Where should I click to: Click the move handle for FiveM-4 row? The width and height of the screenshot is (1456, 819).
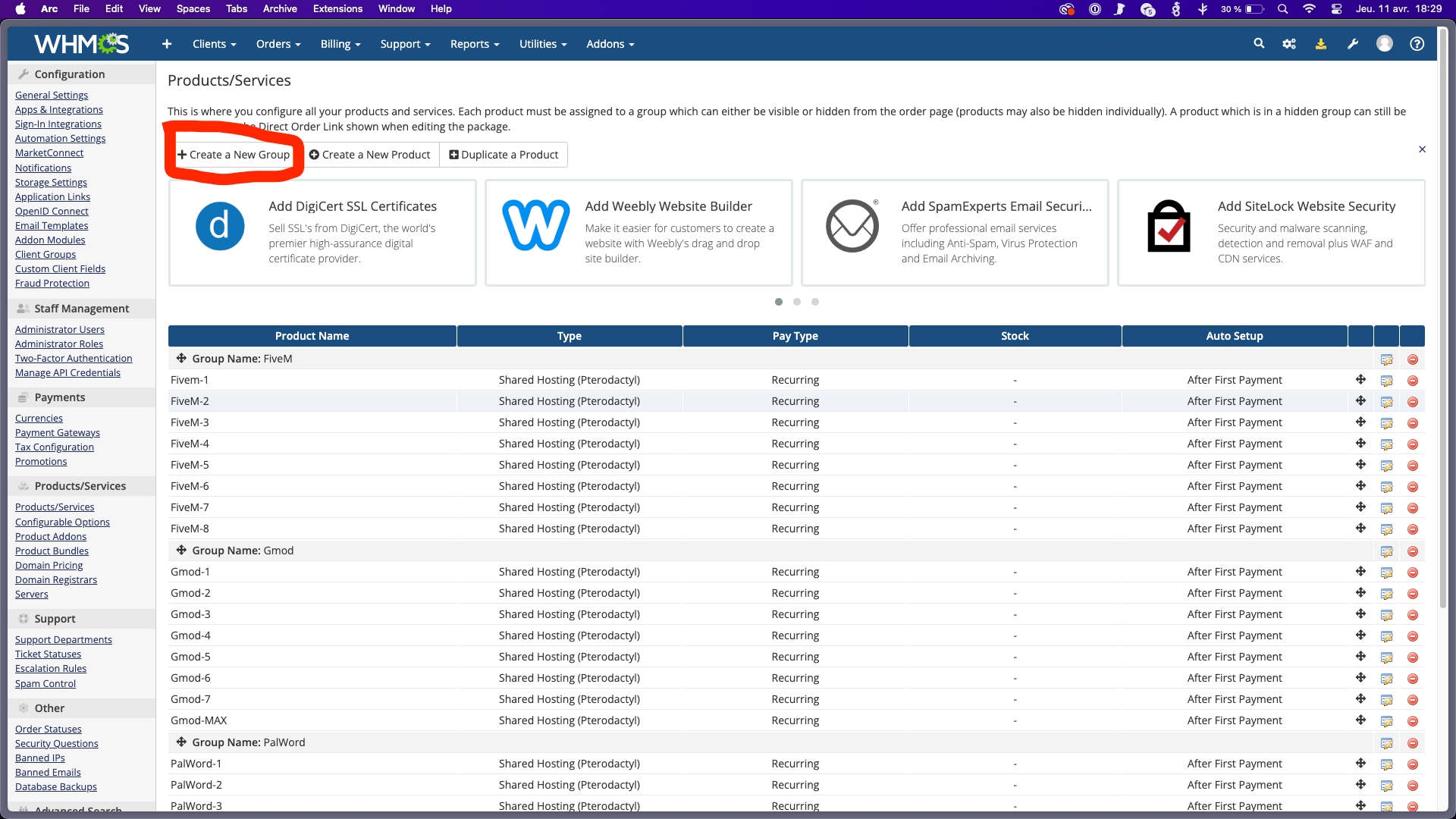tap(1360, 444)
